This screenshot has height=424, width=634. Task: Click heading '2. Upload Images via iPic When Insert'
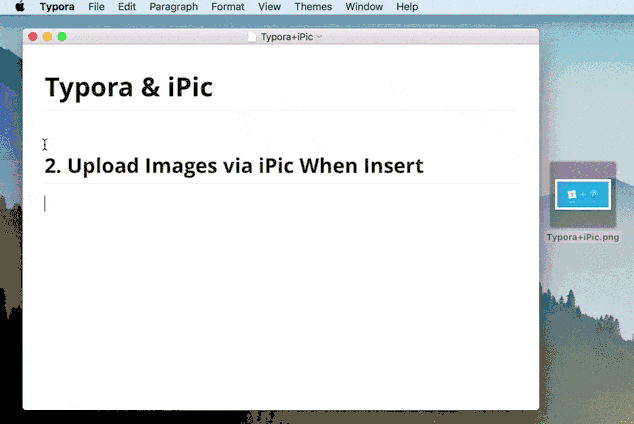234,166
